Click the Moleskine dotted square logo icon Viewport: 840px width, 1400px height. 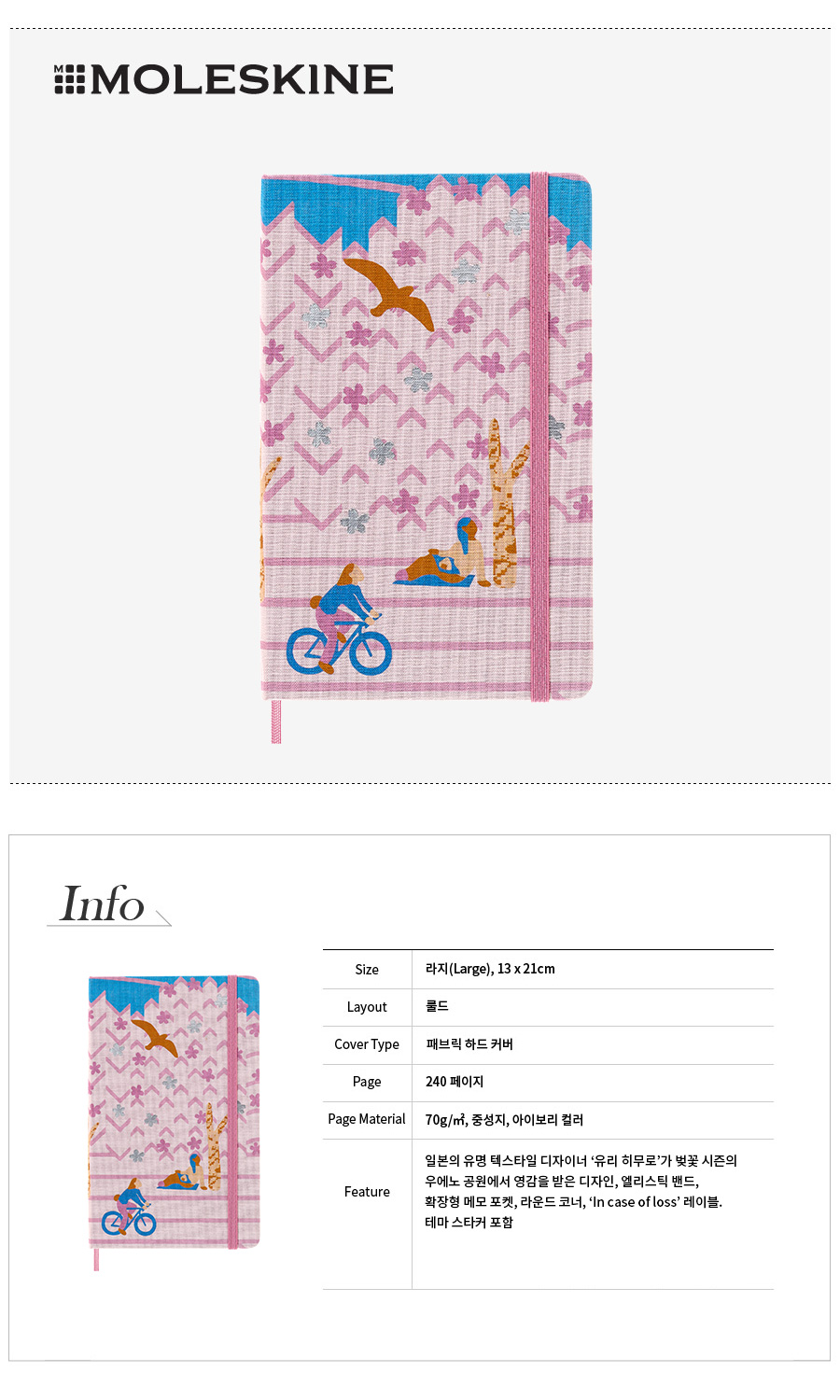coord(69,79)
